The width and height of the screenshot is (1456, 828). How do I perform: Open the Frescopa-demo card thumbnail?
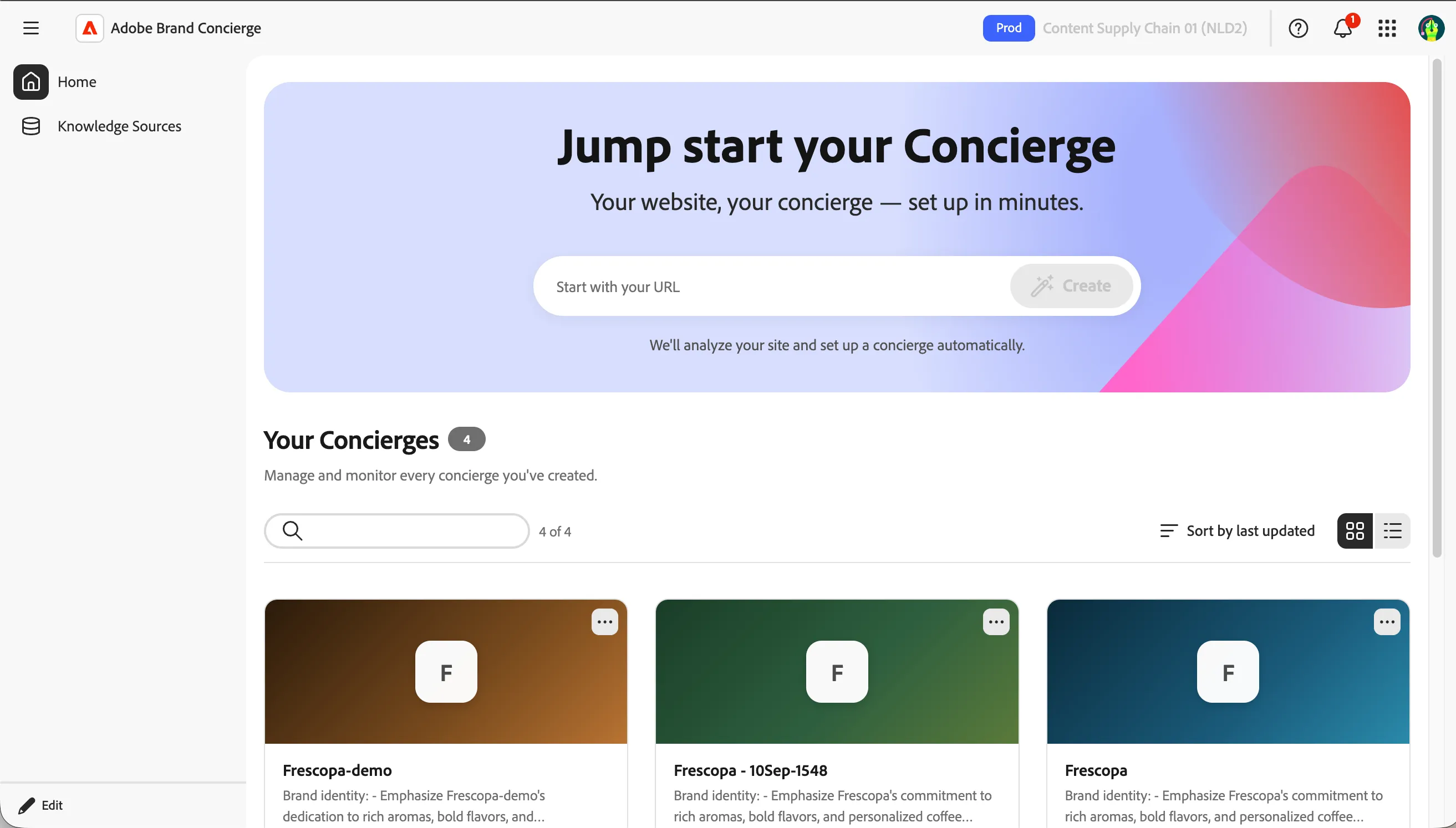click(x=446, y=671)
